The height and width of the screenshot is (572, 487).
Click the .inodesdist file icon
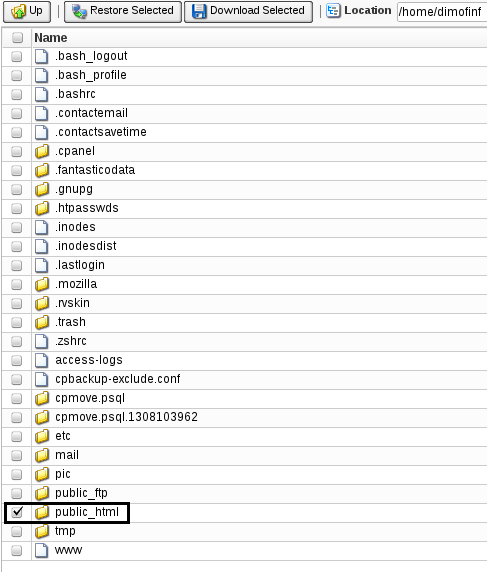coord(41,246)
